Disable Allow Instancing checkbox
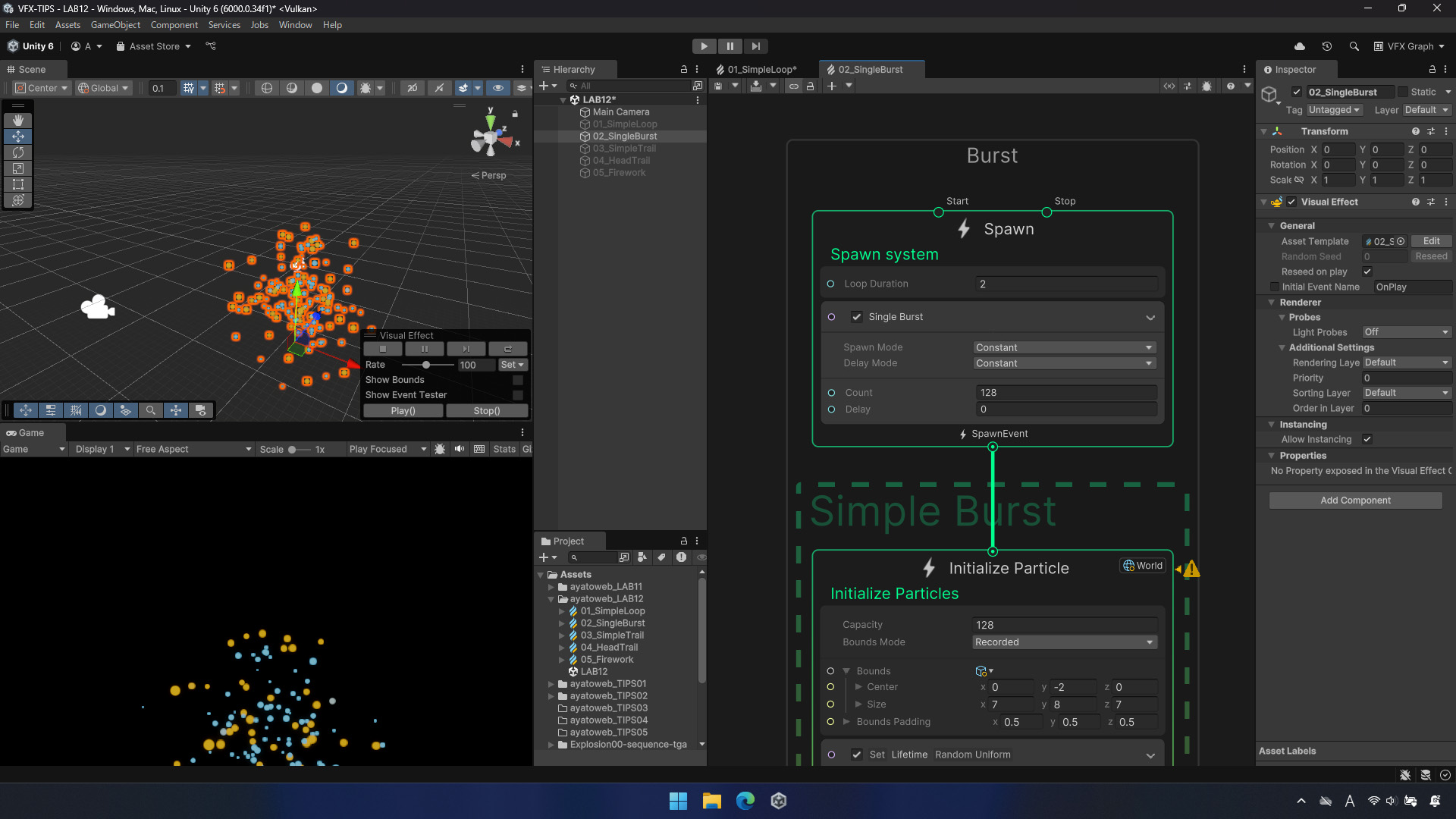 [1367, 439]
